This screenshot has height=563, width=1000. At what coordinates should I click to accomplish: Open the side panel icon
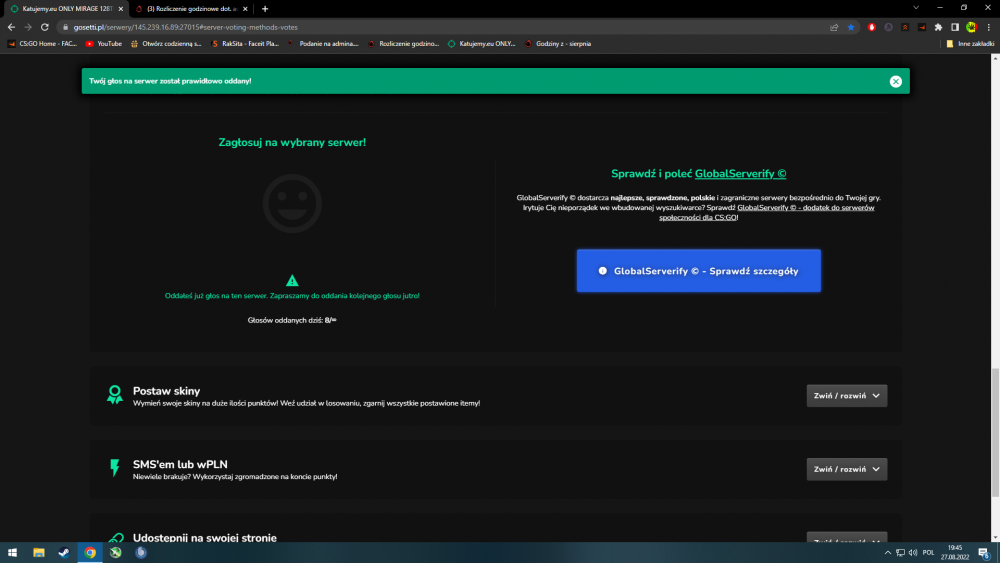pyautogui.click(x=955, y=27)
